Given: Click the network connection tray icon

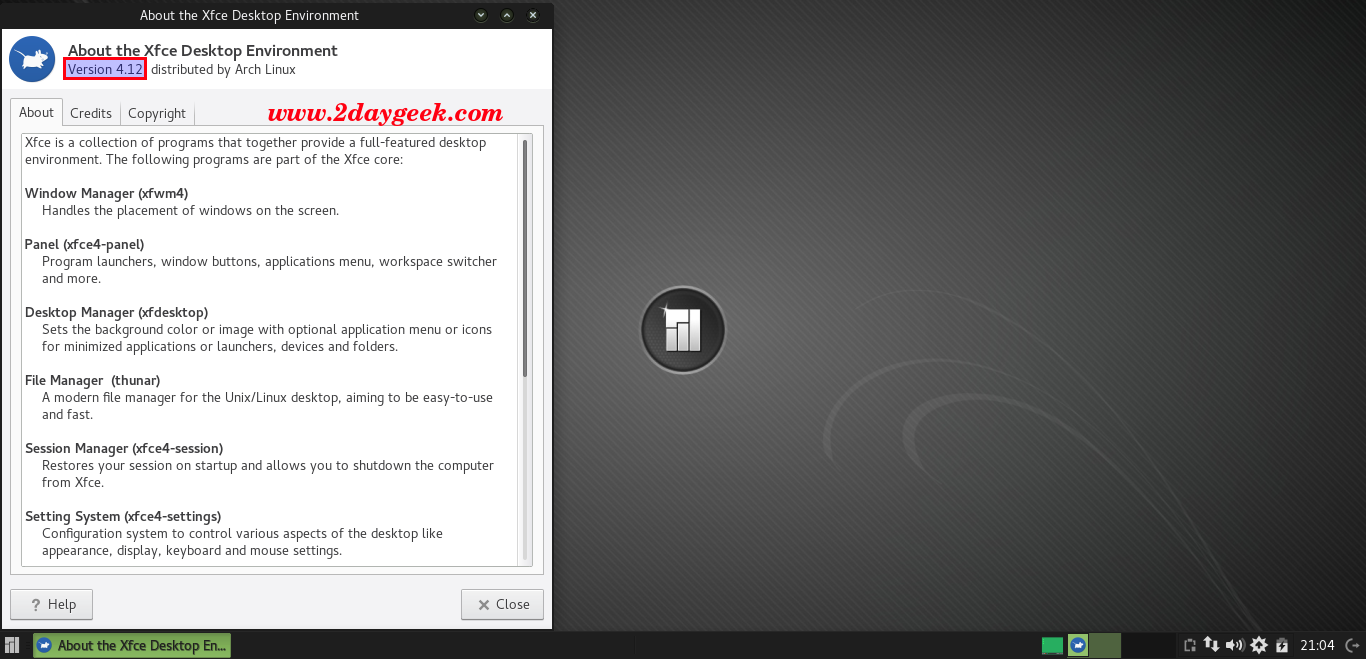Looking at the screenshot, I should [x=1211, y=646].
